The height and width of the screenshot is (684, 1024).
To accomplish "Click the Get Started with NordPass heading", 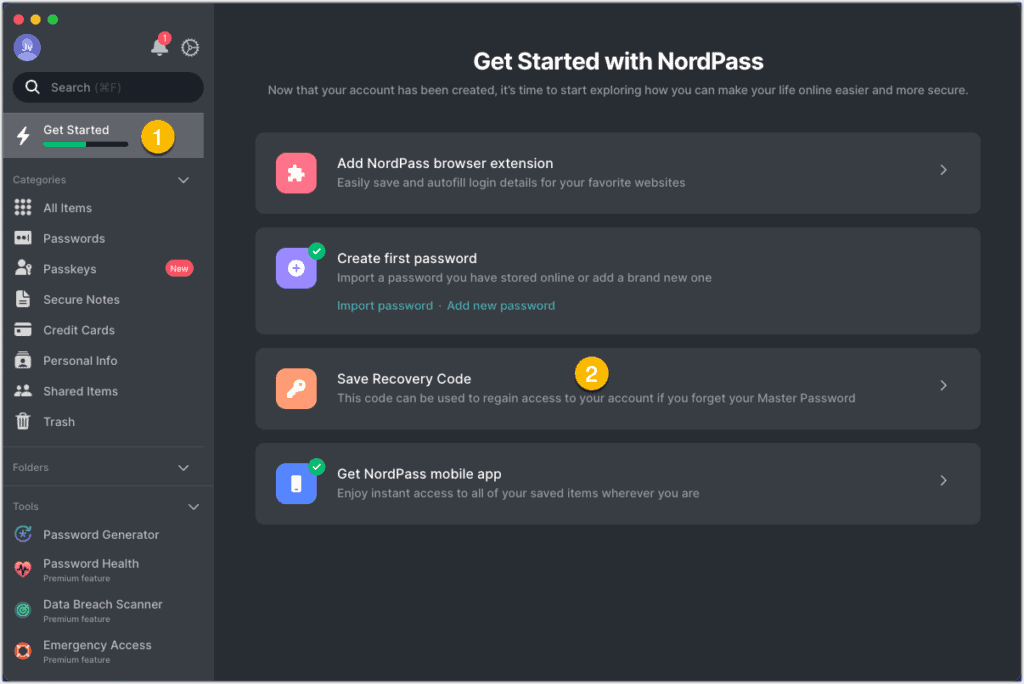I will 618,61.
